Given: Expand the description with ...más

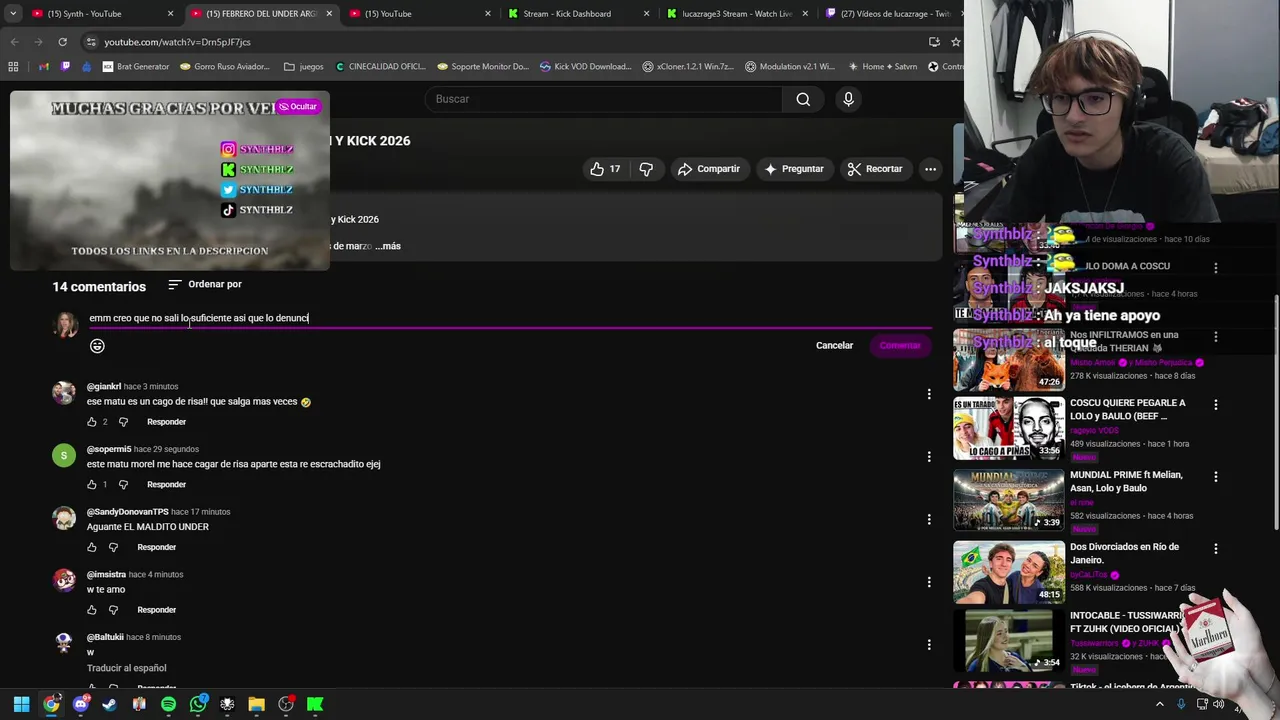Looking at the screenshot, I should [388, 246].
